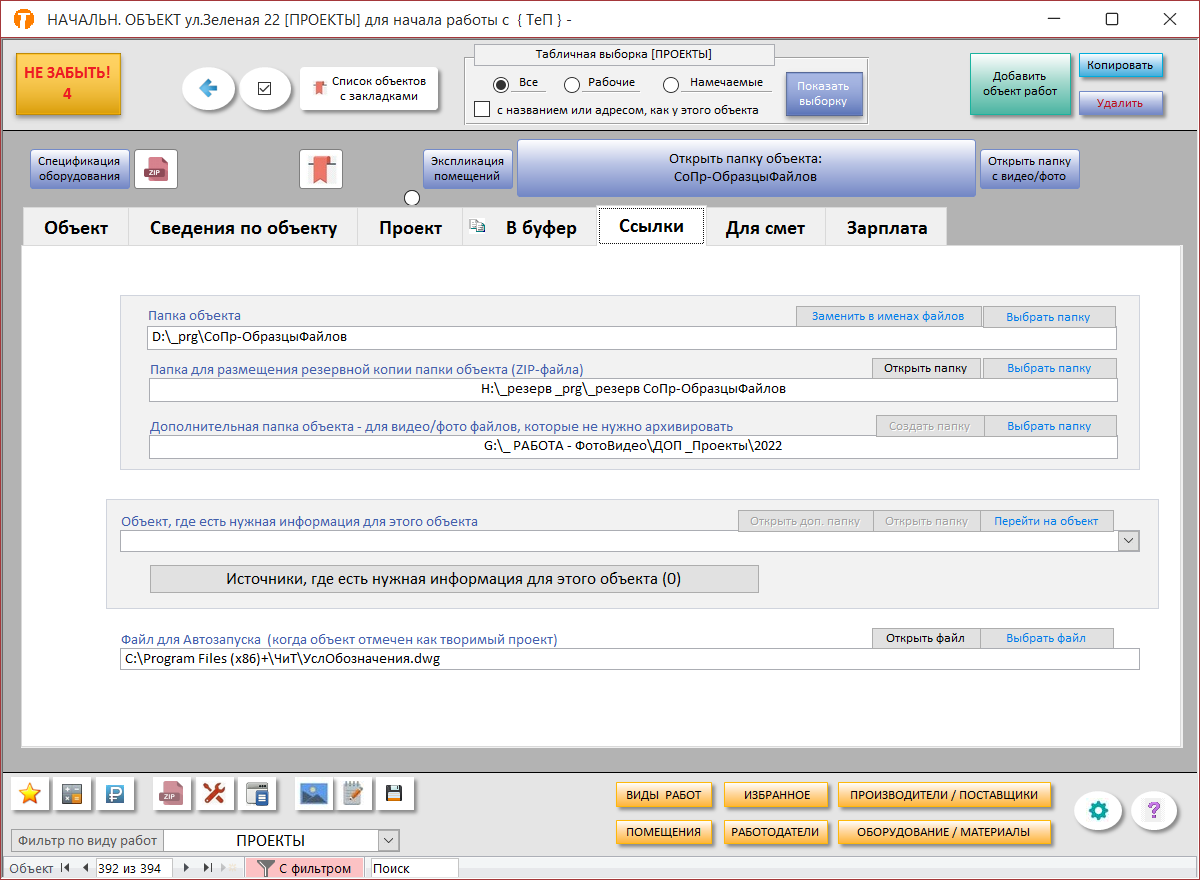The height and width of the screenshot is (880, 1200).
Task: Click the picture image icon
Action: tap(314, 794)
